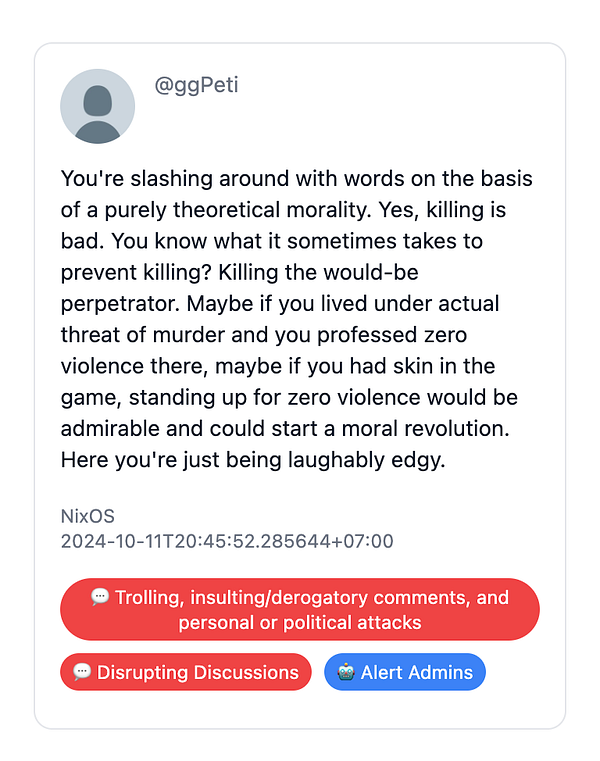Click the speech bubble icon on Disrupting Discussions
The image size is (600, 761).
click(x=83, y=672)
